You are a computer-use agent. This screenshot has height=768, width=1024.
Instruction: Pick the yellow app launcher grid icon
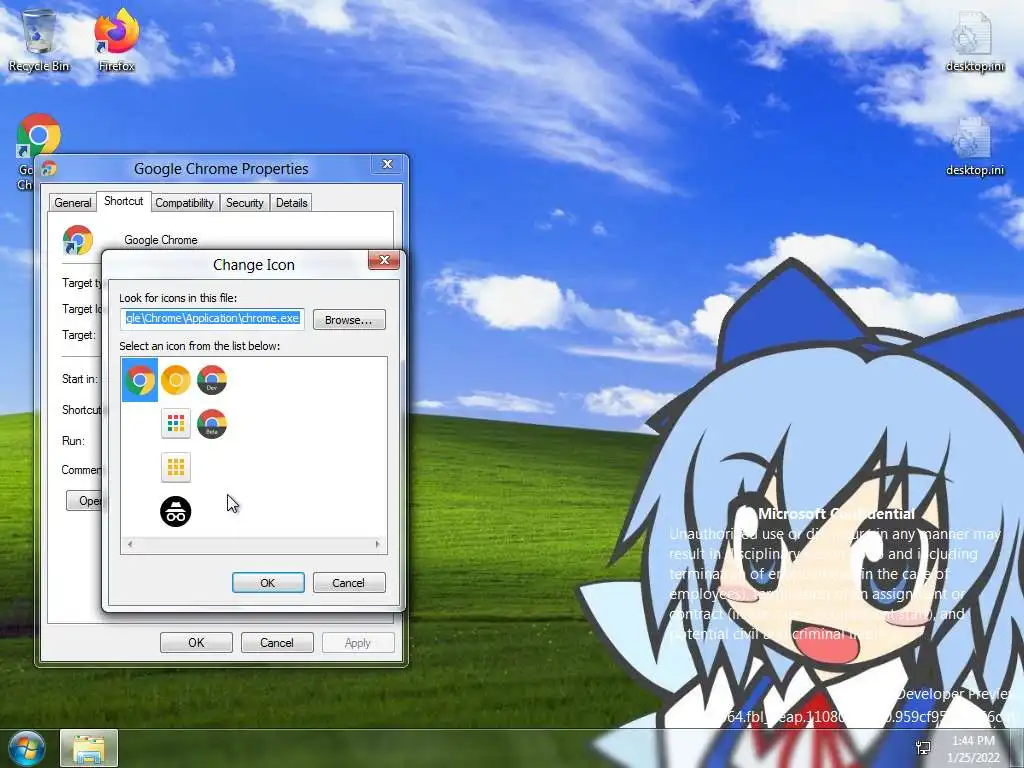click(176, 468)
